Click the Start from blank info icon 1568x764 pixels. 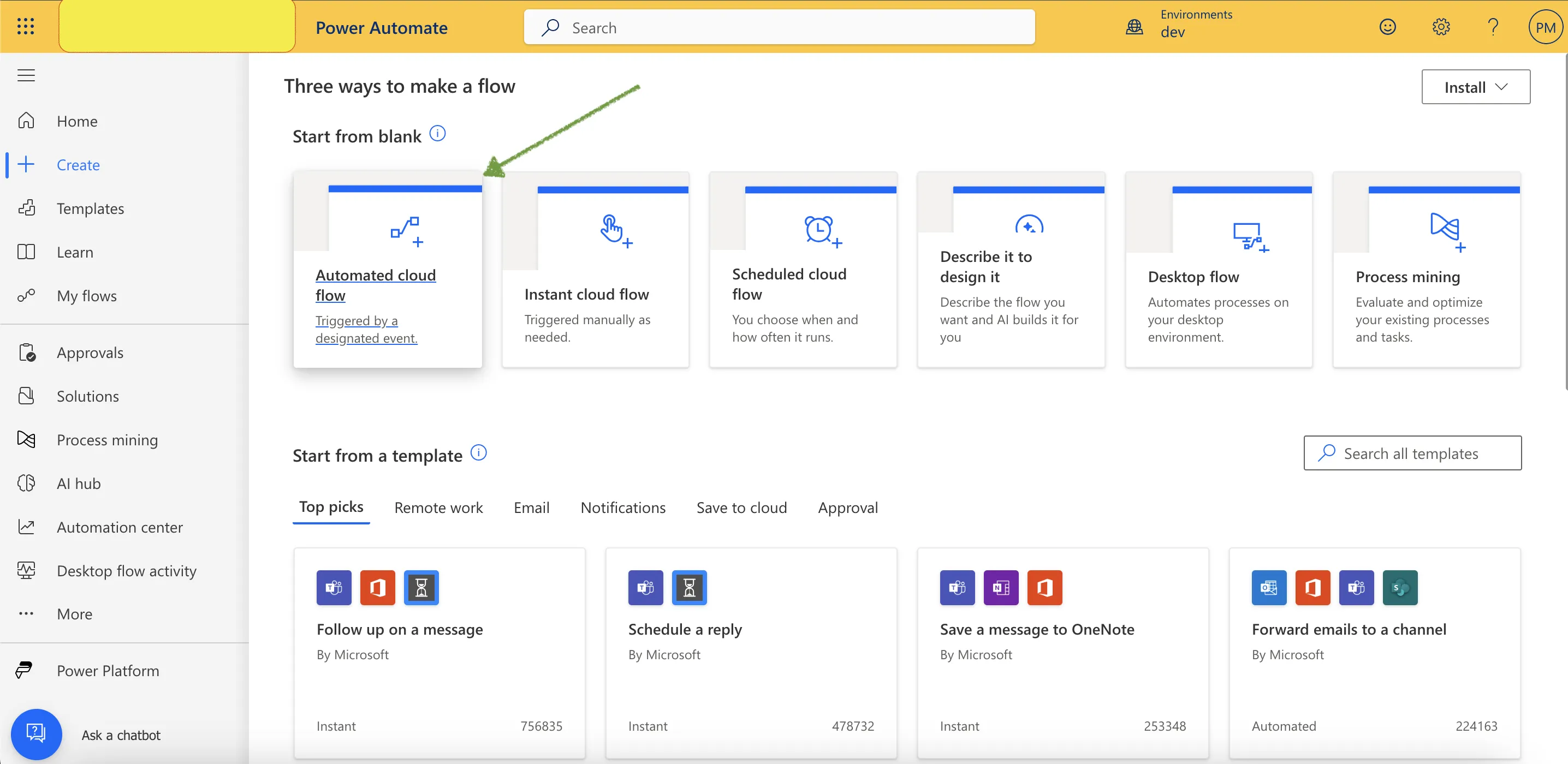pos(438,133)
